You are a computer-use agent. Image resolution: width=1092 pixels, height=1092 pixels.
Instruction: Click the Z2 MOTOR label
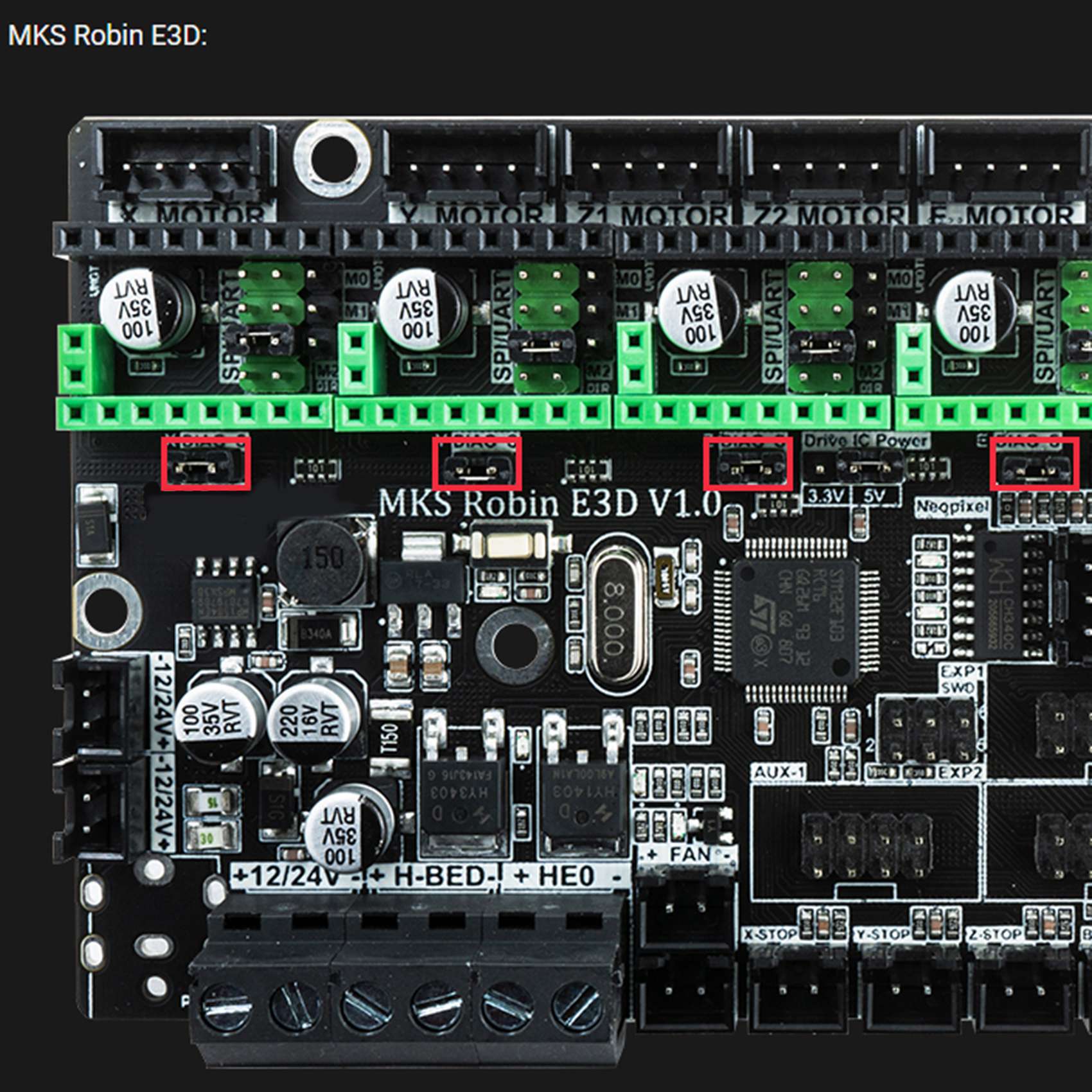[829, 214]
